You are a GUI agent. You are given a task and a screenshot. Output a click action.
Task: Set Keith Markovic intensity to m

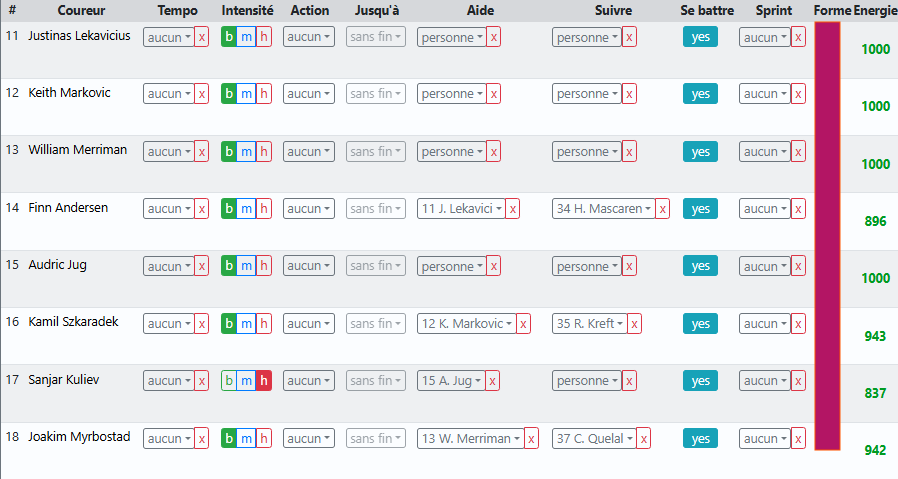(246, 94)
